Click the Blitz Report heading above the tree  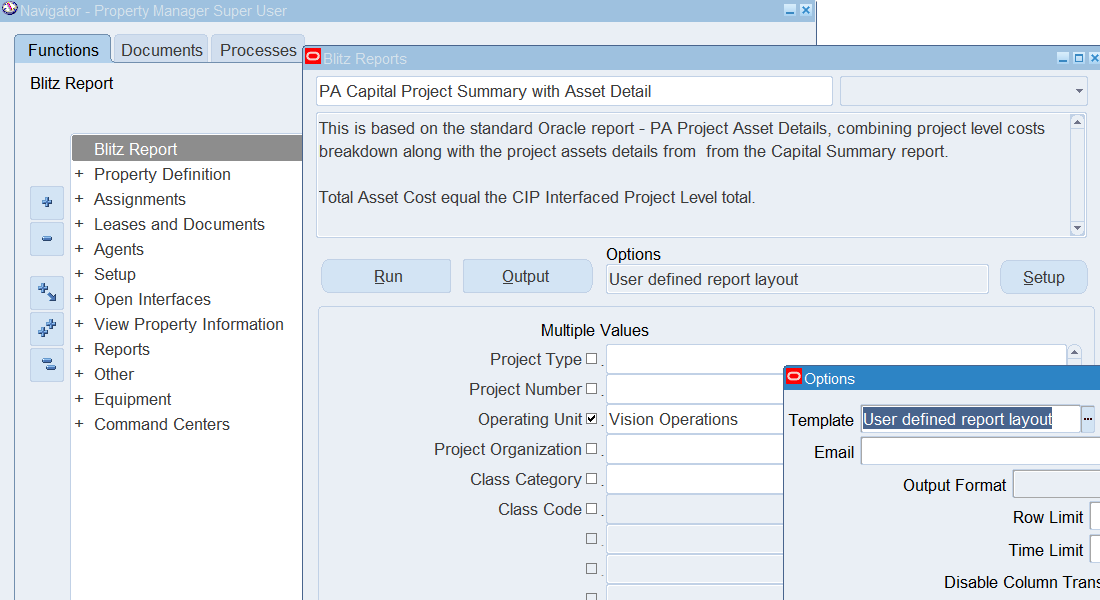(x=72, y=84)
